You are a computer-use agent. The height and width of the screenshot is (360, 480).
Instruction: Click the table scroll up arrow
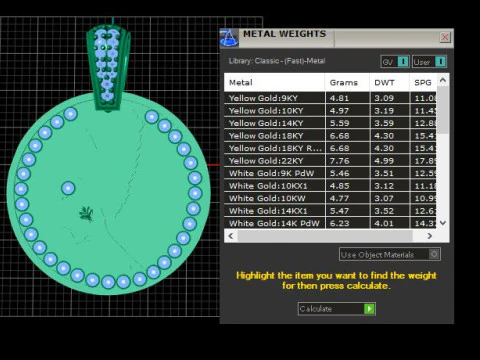click(443, 80)
